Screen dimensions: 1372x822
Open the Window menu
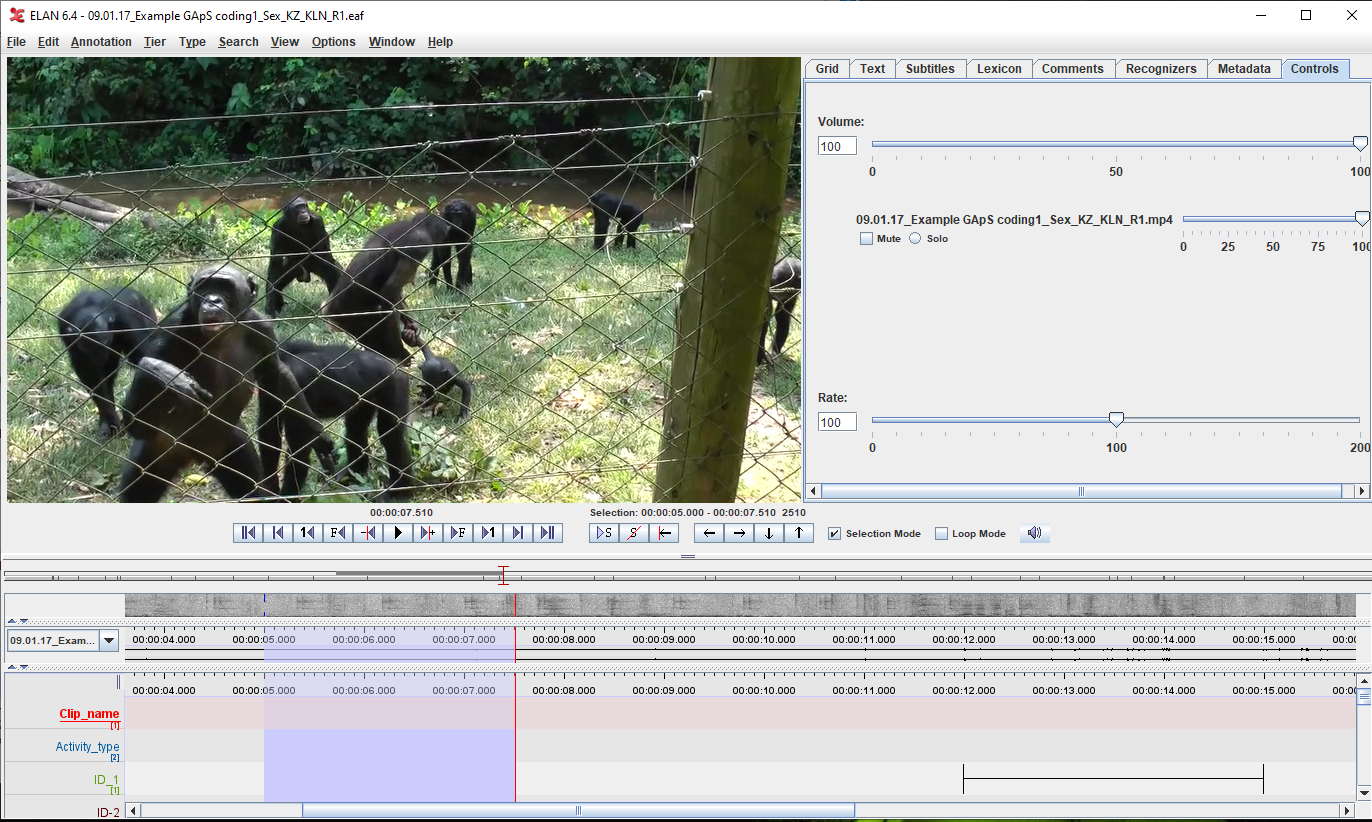391,42
